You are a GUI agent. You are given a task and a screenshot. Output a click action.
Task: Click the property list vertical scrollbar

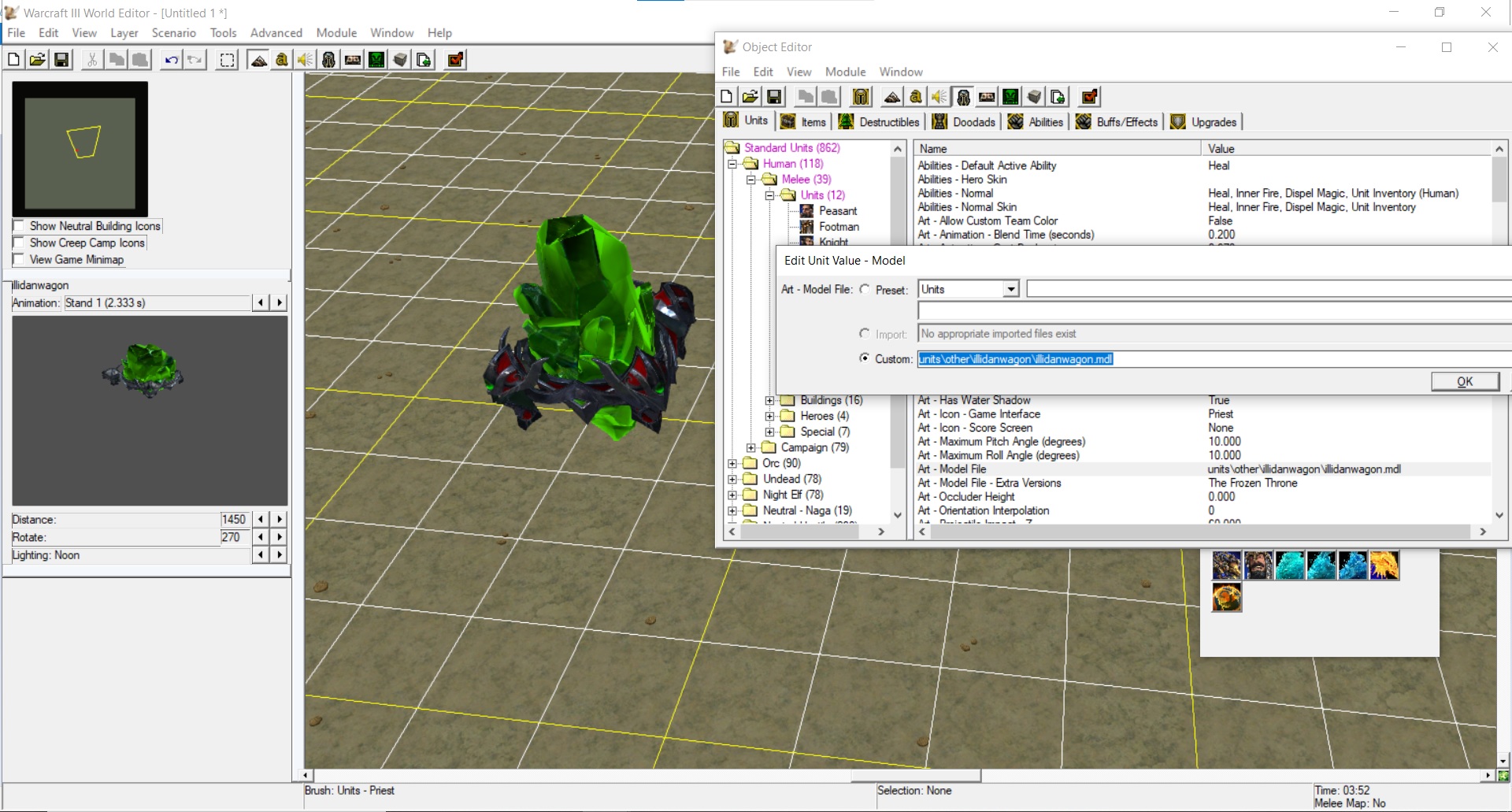pyautogui.click(x=1499, y=332)
